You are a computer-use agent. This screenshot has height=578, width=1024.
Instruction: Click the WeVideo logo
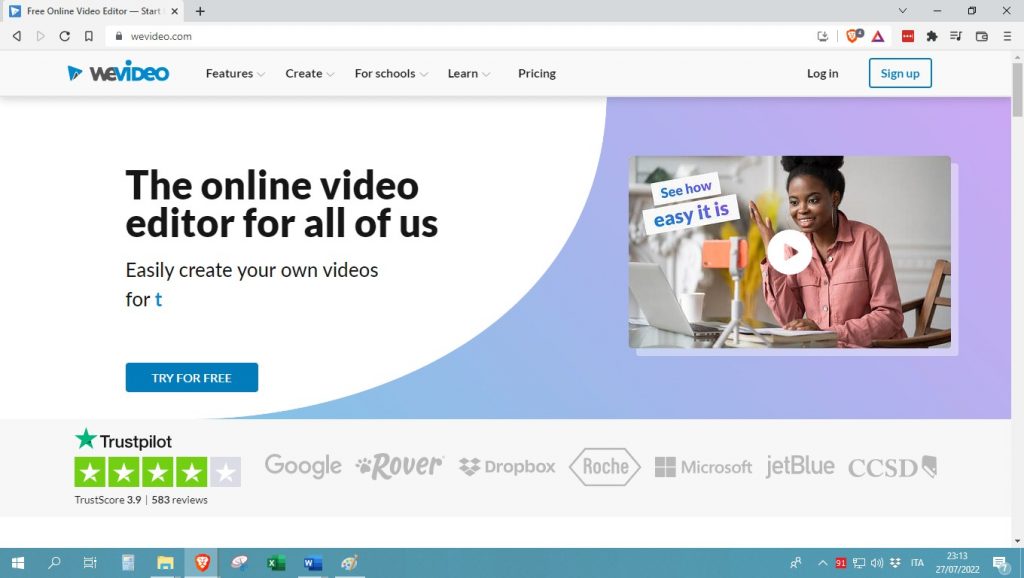(x=117, y=72)
